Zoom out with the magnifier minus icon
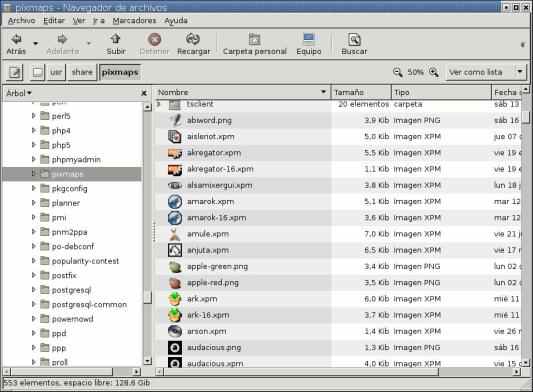This screenshot has width=533, height=392. click(397, 72)
